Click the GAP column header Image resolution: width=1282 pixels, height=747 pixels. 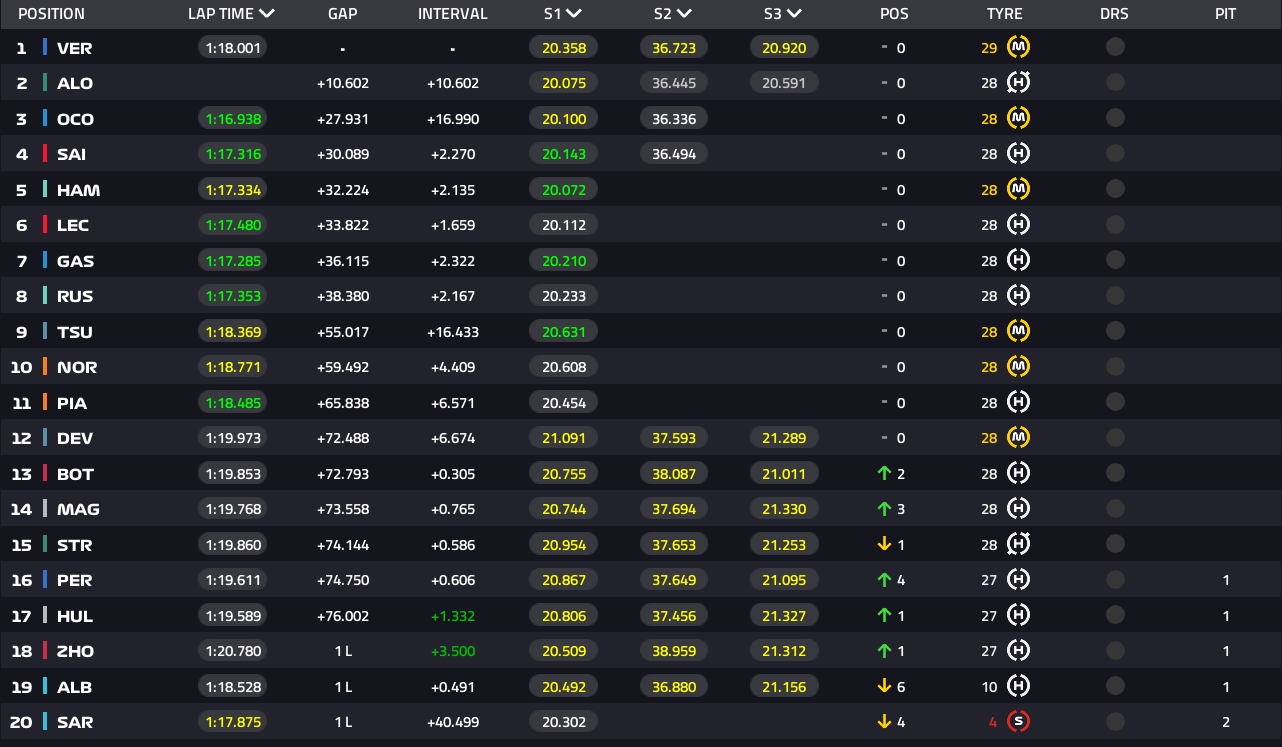[x=343, y=14]
